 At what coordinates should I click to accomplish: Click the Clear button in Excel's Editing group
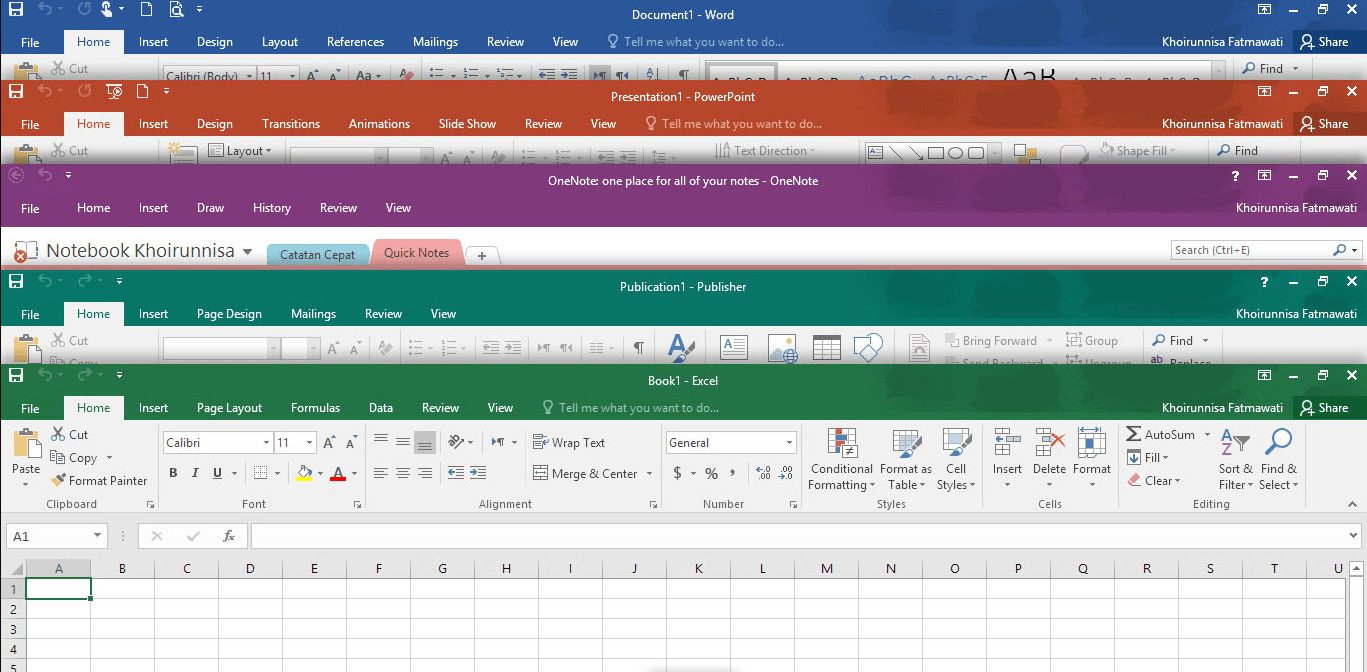[x=1154, y=481]
